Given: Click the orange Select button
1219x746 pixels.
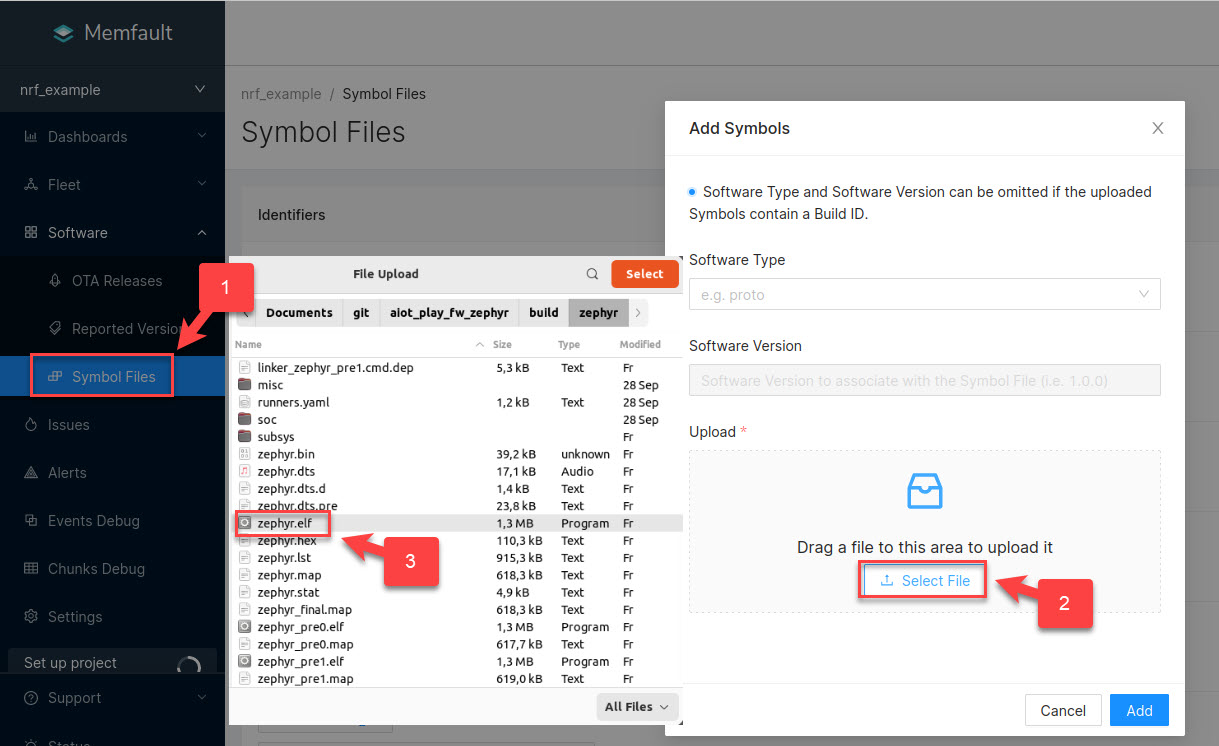Looking at the screenshot, I should tap(644, 274).
